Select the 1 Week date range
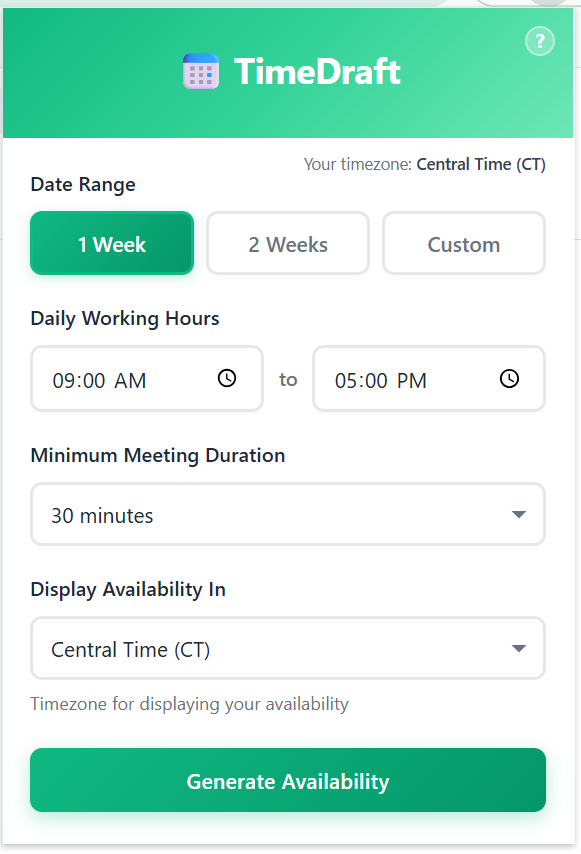 pyautogui.click(x=111, y=243)
